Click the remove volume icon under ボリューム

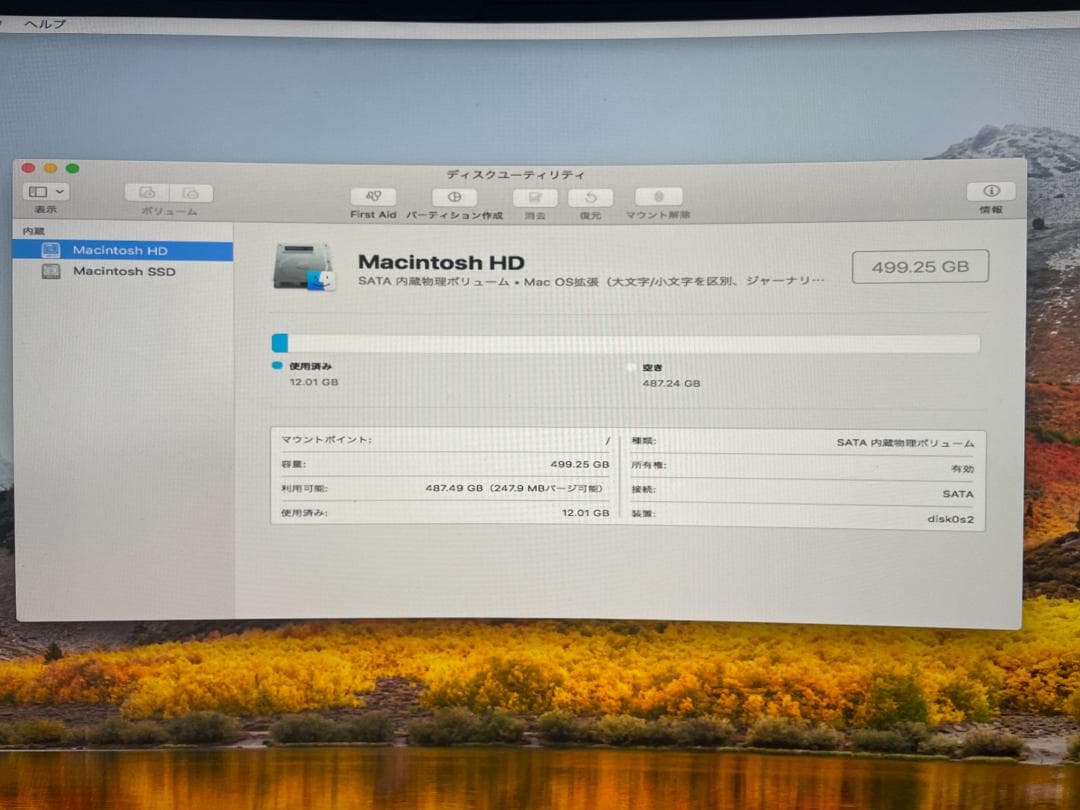coord(191,192)
